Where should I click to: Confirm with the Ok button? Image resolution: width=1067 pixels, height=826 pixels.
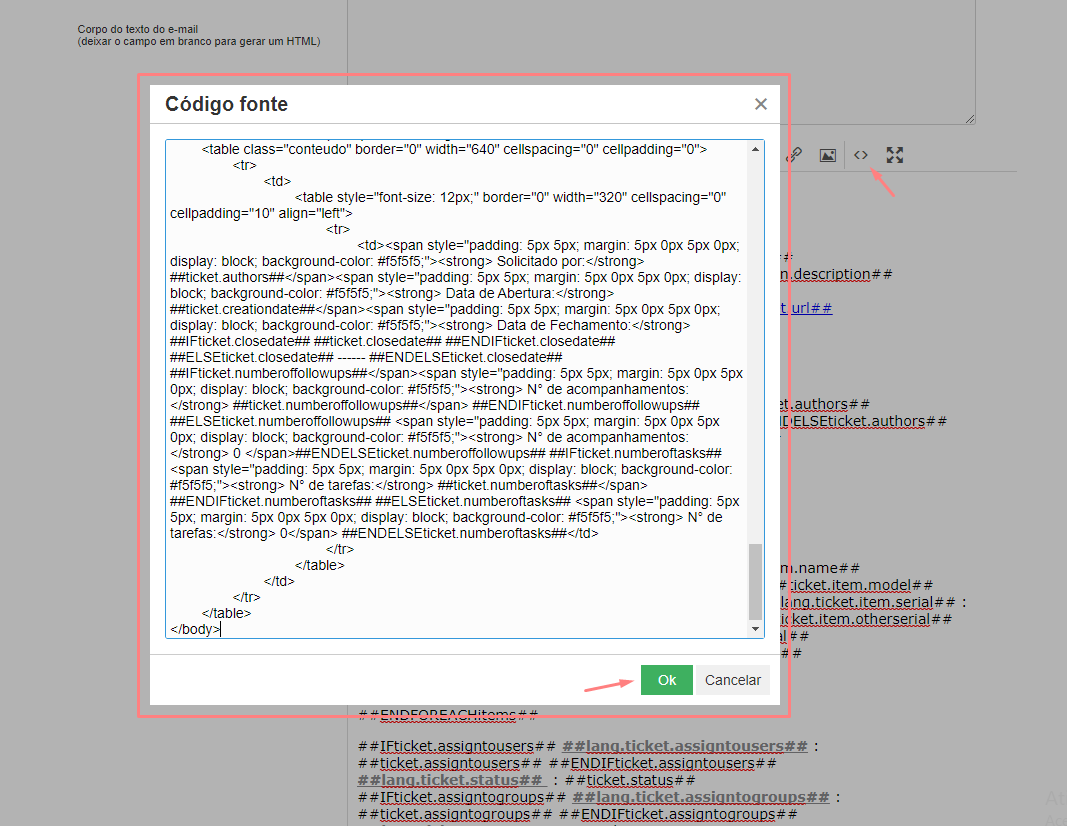[666, 679]
